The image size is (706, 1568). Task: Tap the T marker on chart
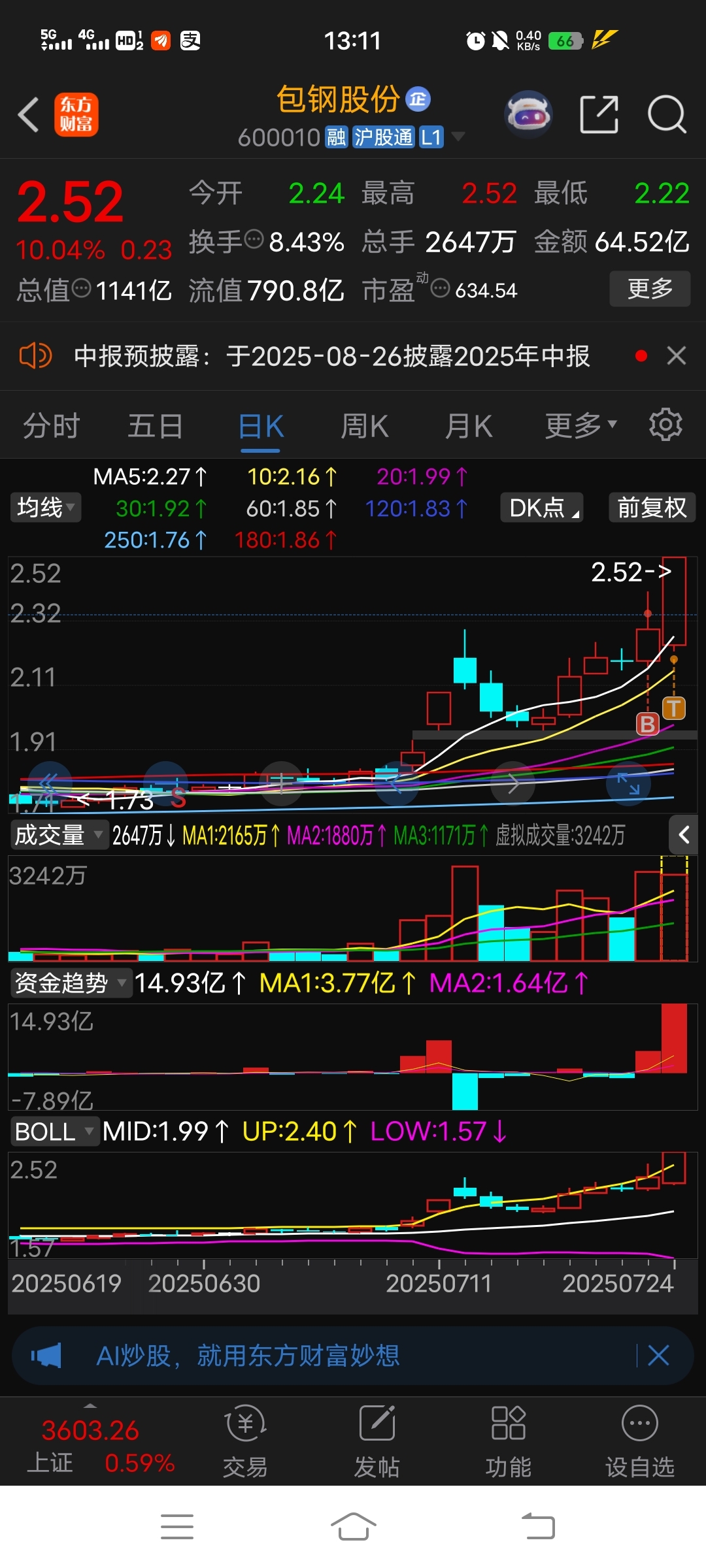674,708
